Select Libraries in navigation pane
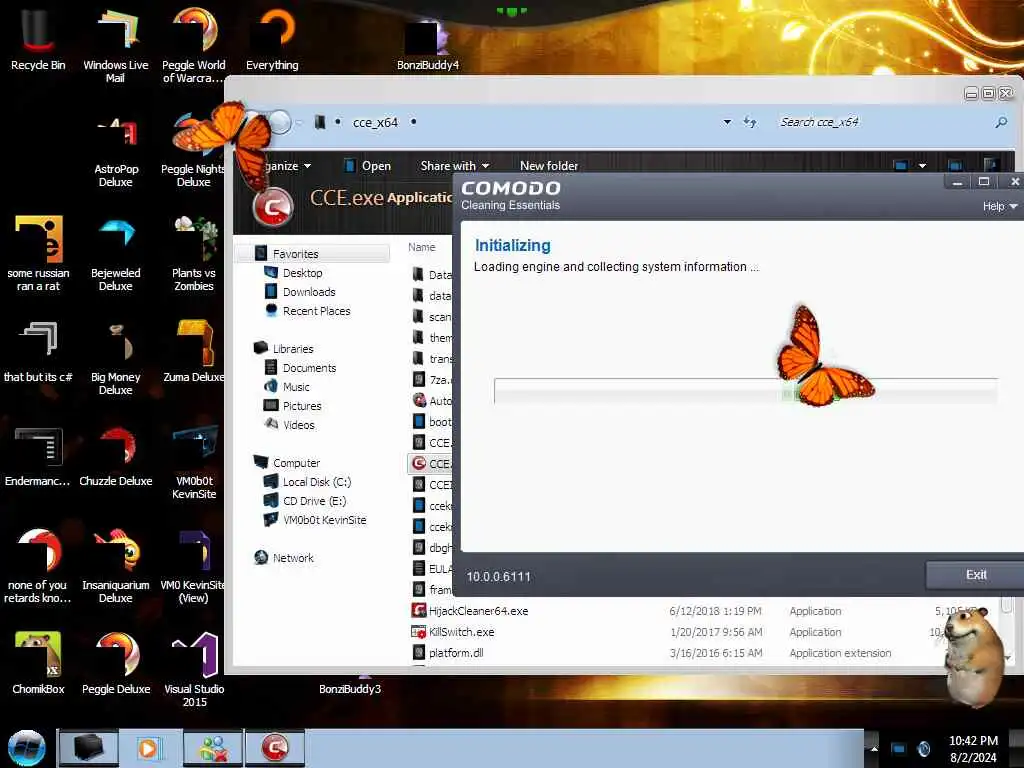The image size is (1024, 768). click(293, 349)
